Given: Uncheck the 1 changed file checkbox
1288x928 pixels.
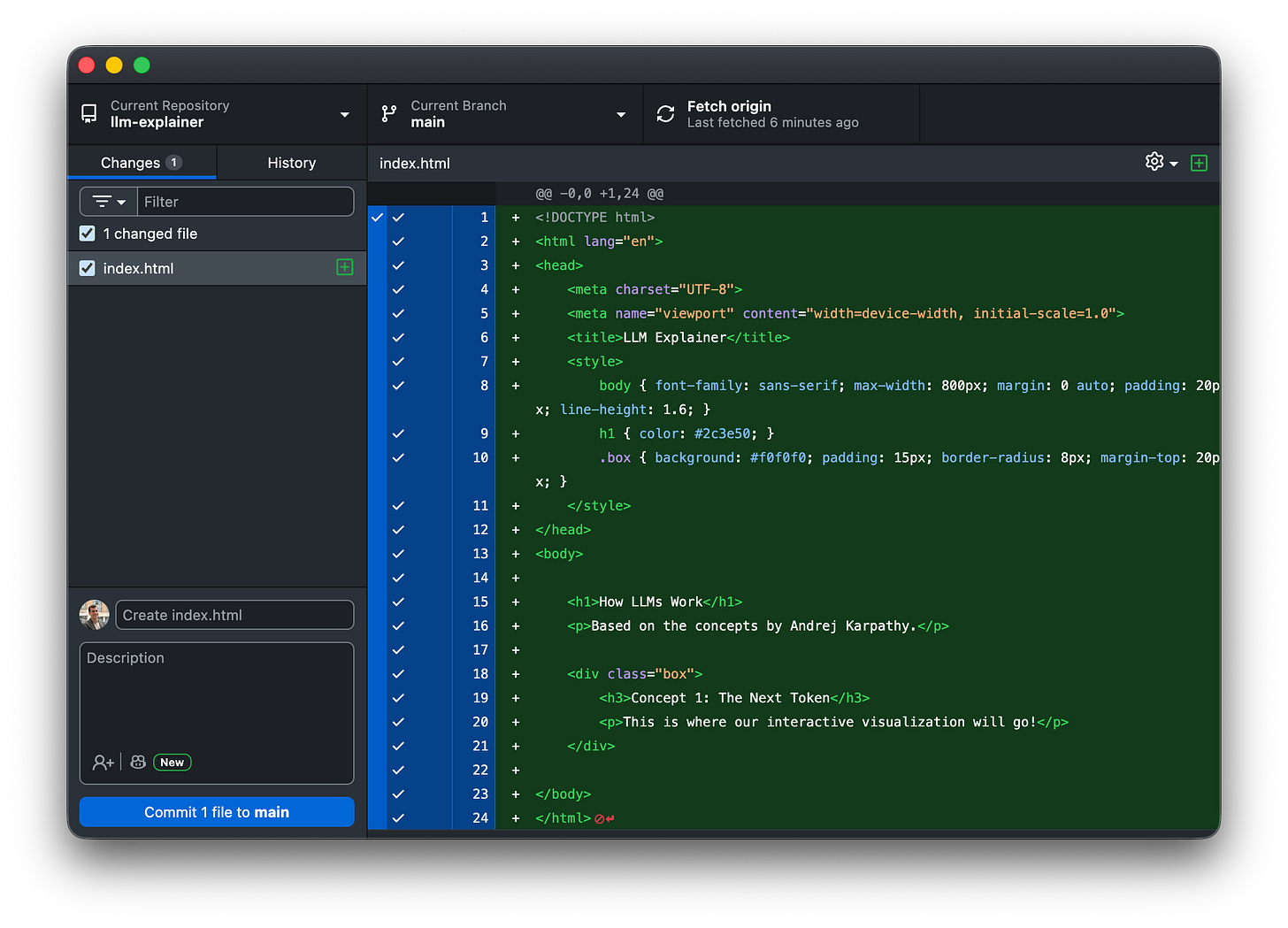Looking at the screenshot, I should [86, 233].
